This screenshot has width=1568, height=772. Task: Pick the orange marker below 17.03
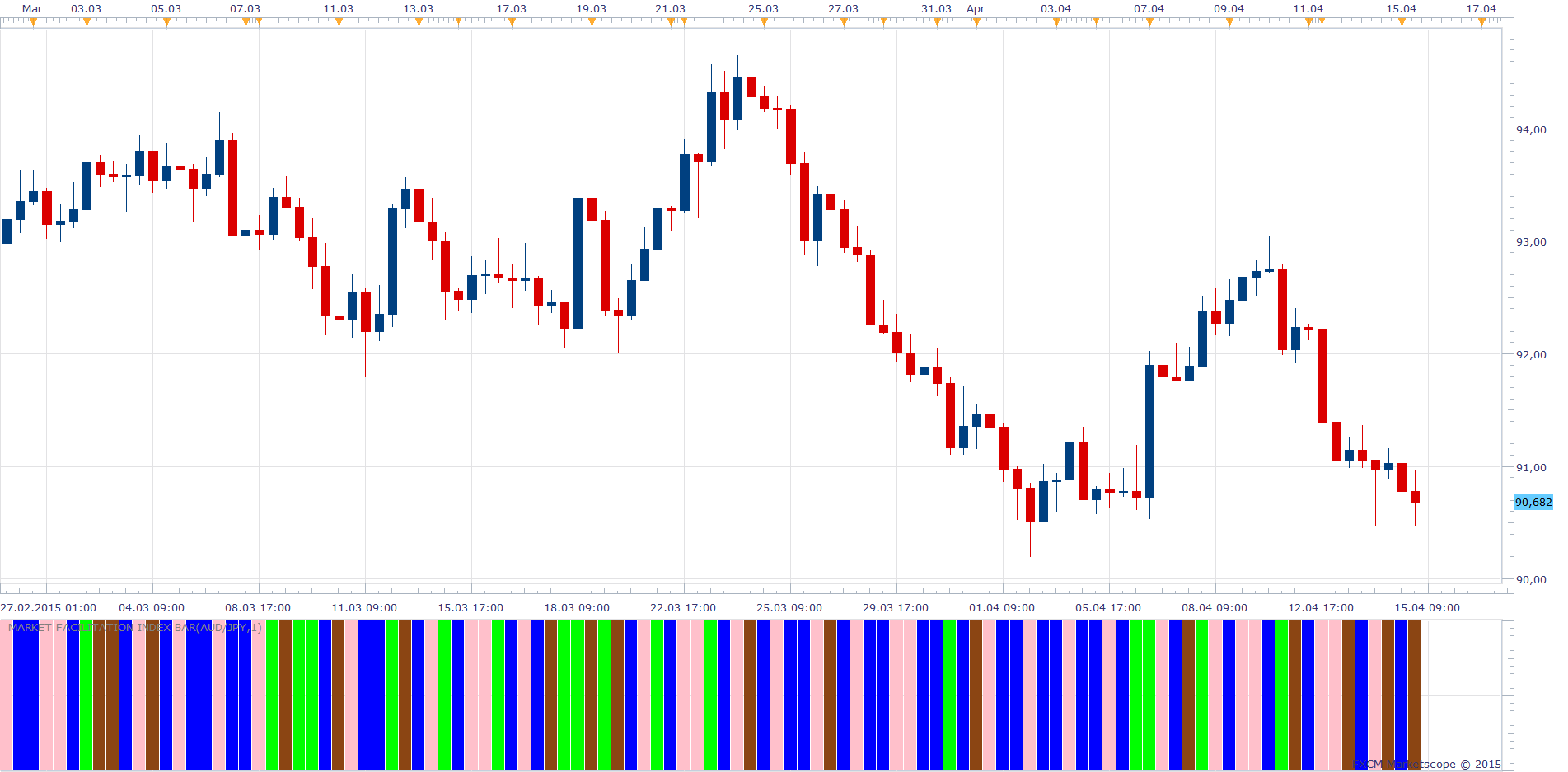click(512, 22)
